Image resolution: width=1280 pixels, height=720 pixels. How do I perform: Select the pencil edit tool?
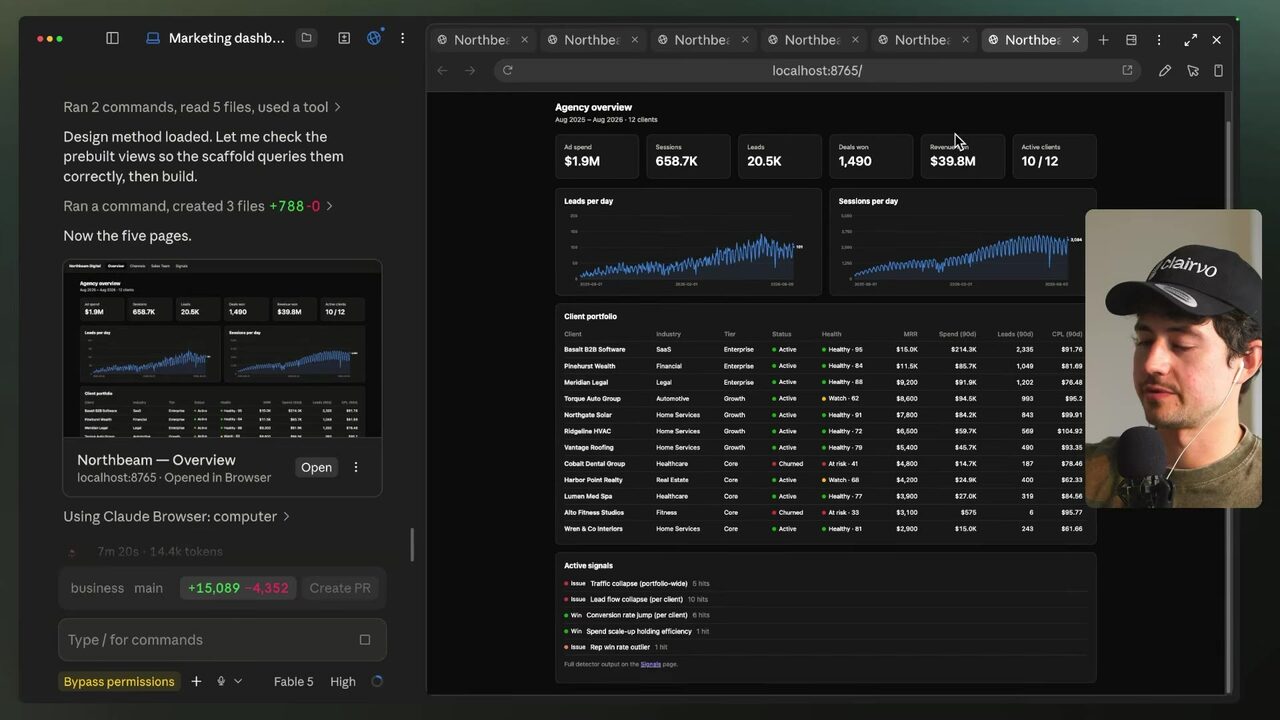(1165, 70)
